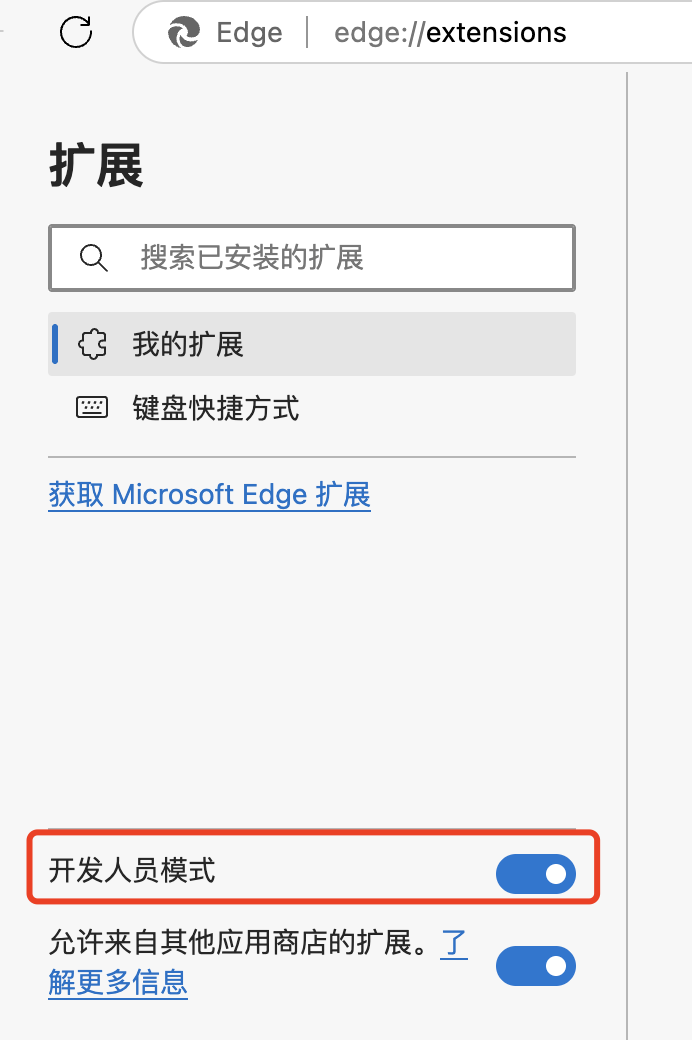Click the blue selection bar beside 我的扩展

point(55,345)
